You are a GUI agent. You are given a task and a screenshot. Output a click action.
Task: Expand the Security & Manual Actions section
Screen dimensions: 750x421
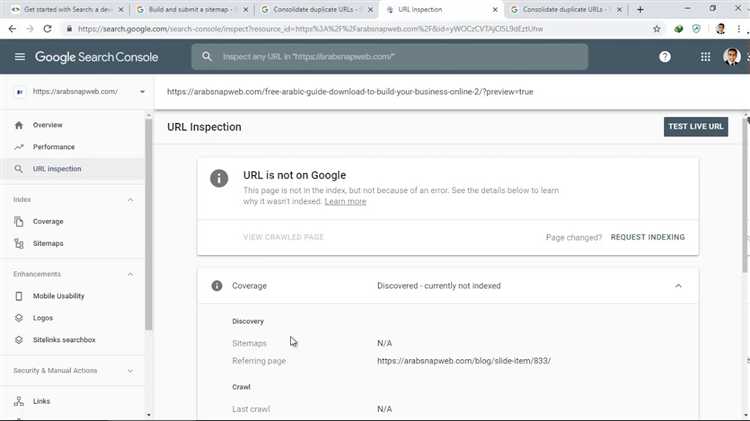pyautogui.click(x=130, y=371)
